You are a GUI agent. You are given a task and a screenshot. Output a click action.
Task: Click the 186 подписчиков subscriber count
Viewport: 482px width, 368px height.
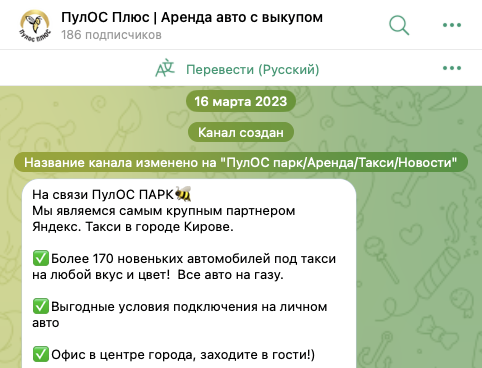(x=111, y=35)
